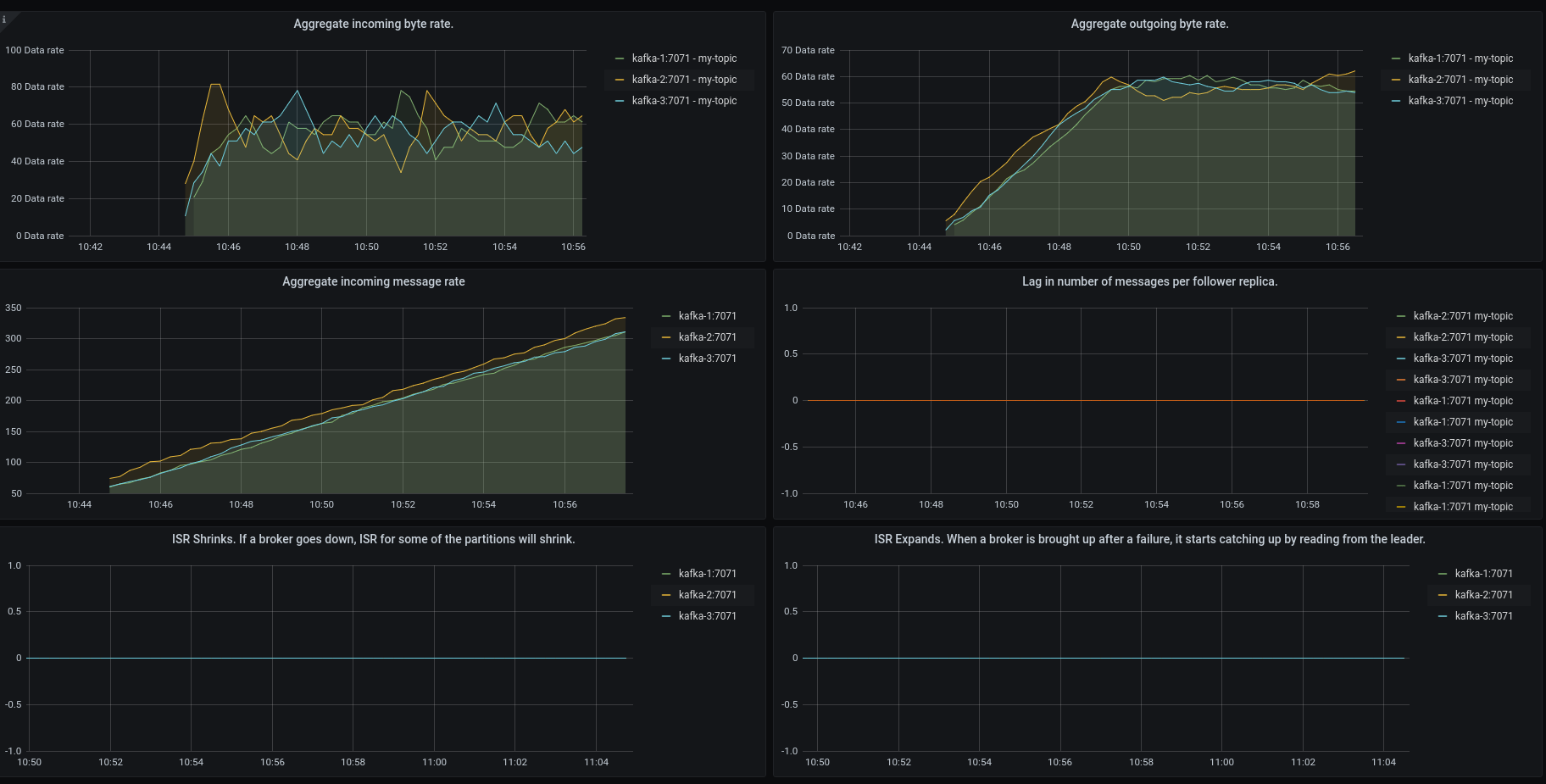Open the 'Aggregate incoming byte rate.' panel menu

click(374, 24)
